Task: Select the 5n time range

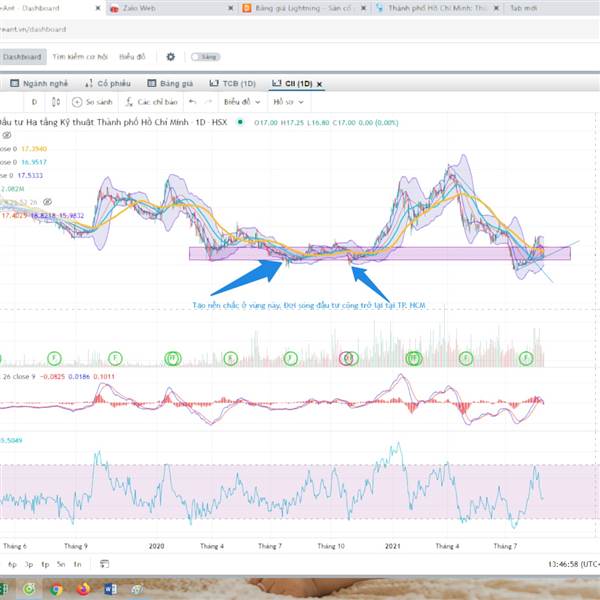Action: tap(61, 564)
